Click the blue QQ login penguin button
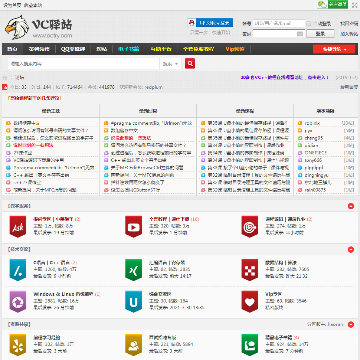The image size is (360, 360). 210,23
